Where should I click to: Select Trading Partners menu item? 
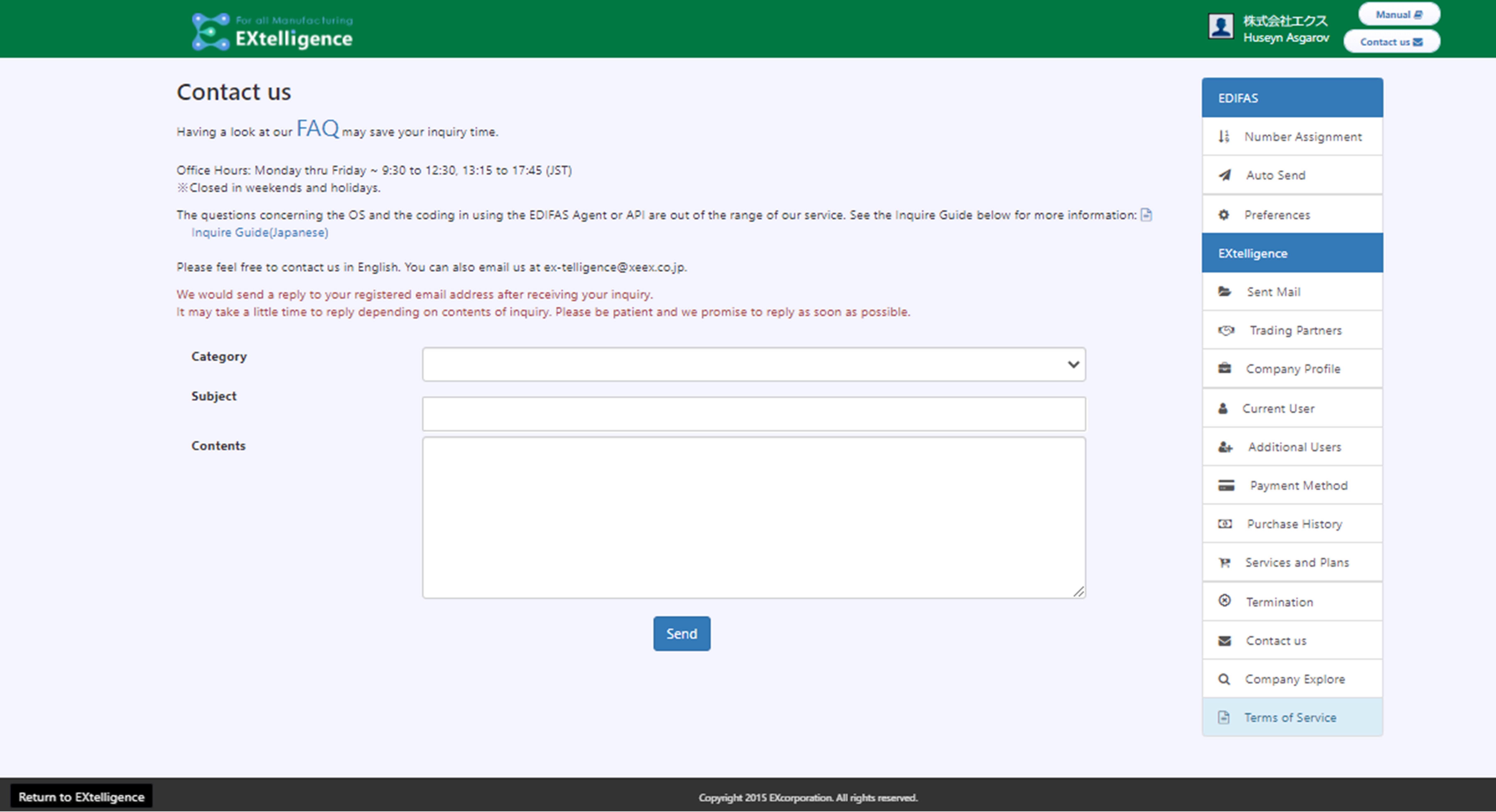tap(1292, 330)
